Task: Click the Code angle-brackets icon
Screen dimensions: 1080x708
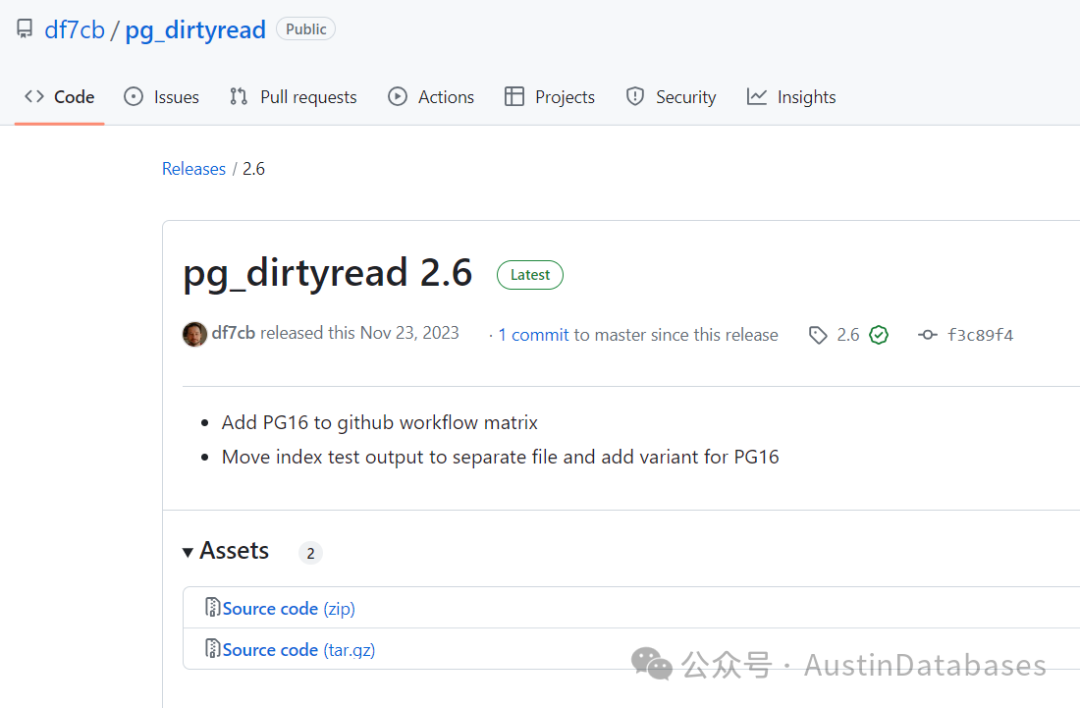Action: click(x=34, y=96)
